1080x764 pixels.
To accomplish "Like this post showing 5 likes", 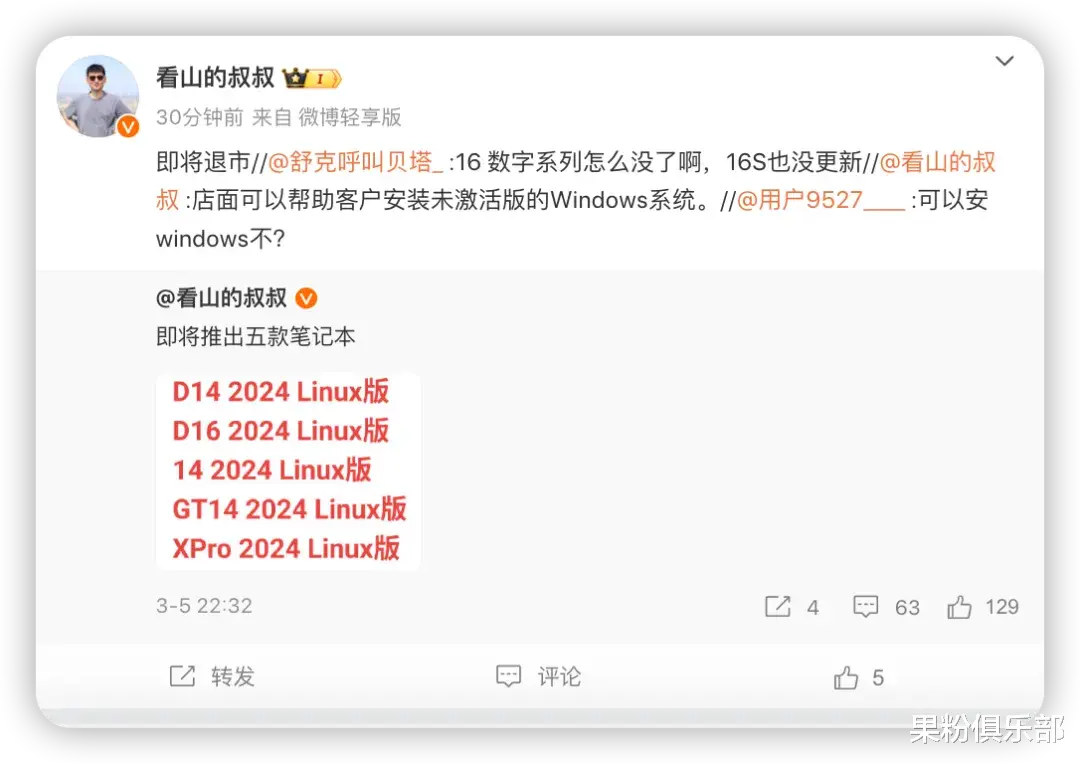I will [846, 678].
